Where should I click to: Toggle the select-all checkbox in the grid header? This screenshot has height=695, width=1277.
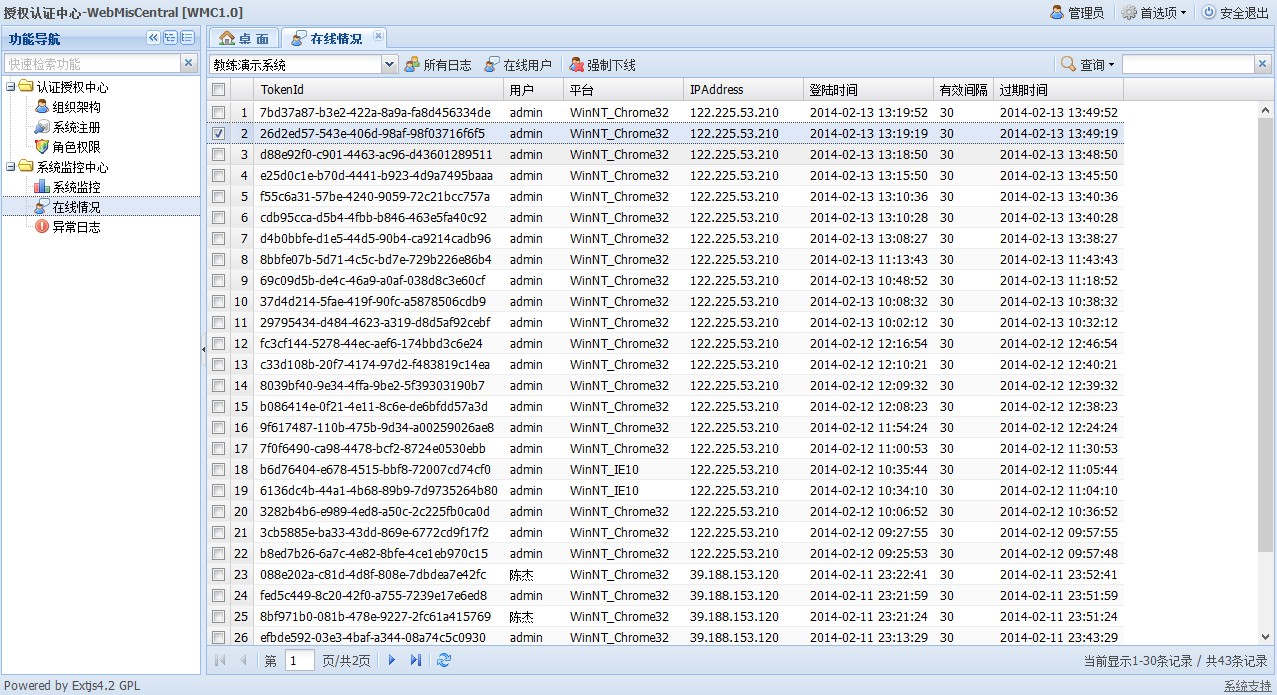pyautogui.click(x=218, y=90)
